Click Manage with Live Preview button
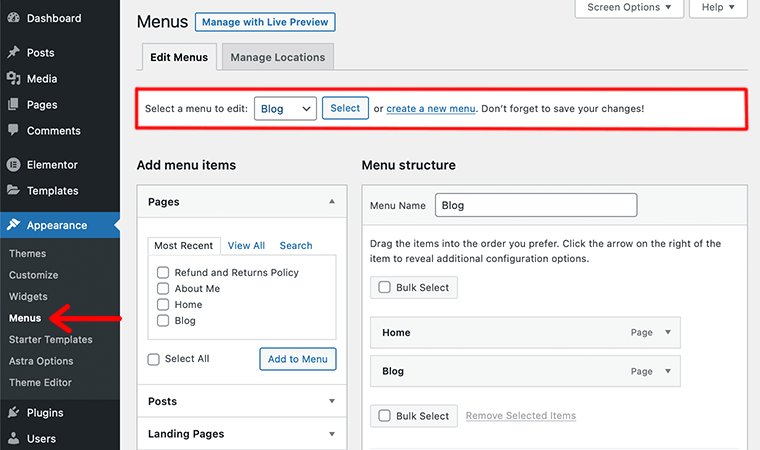760x450 pixels. (x=265, y=22)
